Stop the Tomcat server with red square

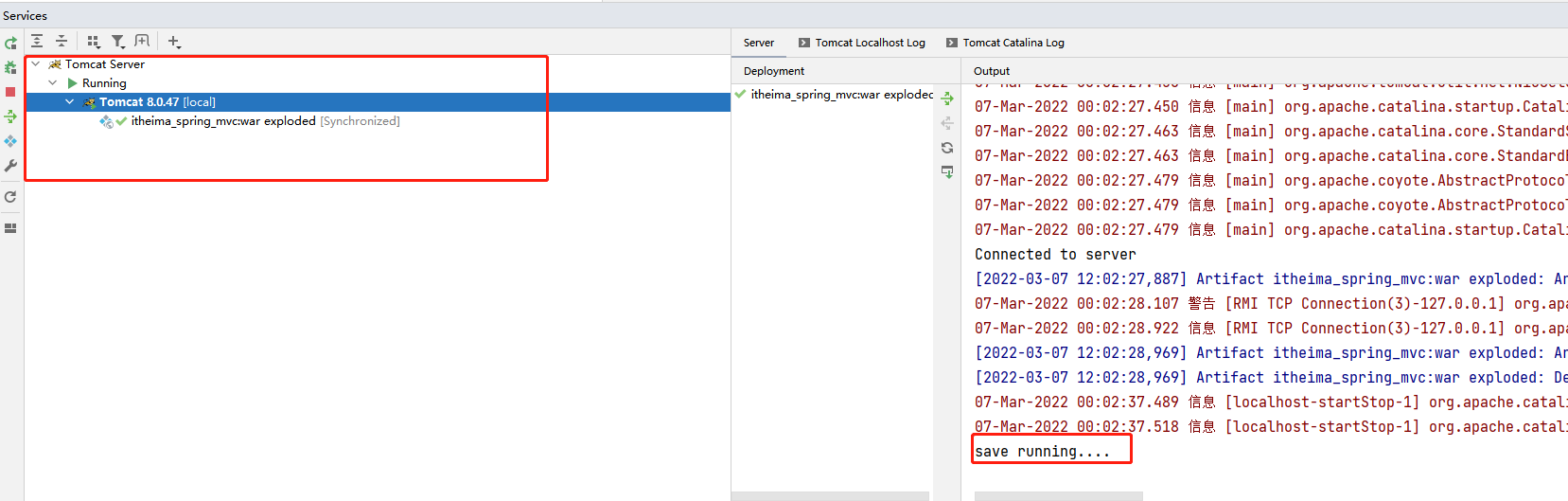point(10,92)
